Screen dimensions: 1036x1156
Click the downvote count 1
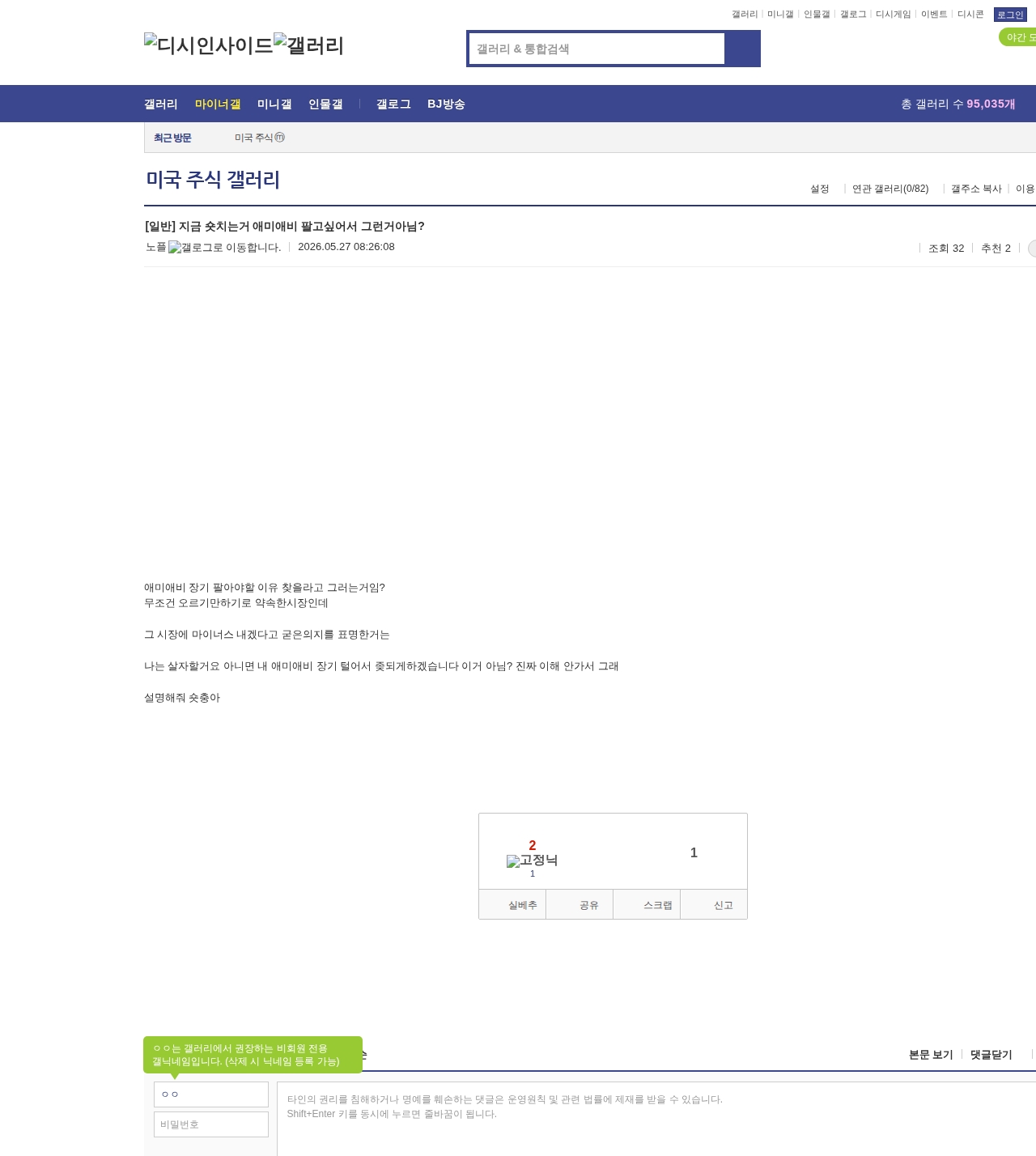[694, 852]
